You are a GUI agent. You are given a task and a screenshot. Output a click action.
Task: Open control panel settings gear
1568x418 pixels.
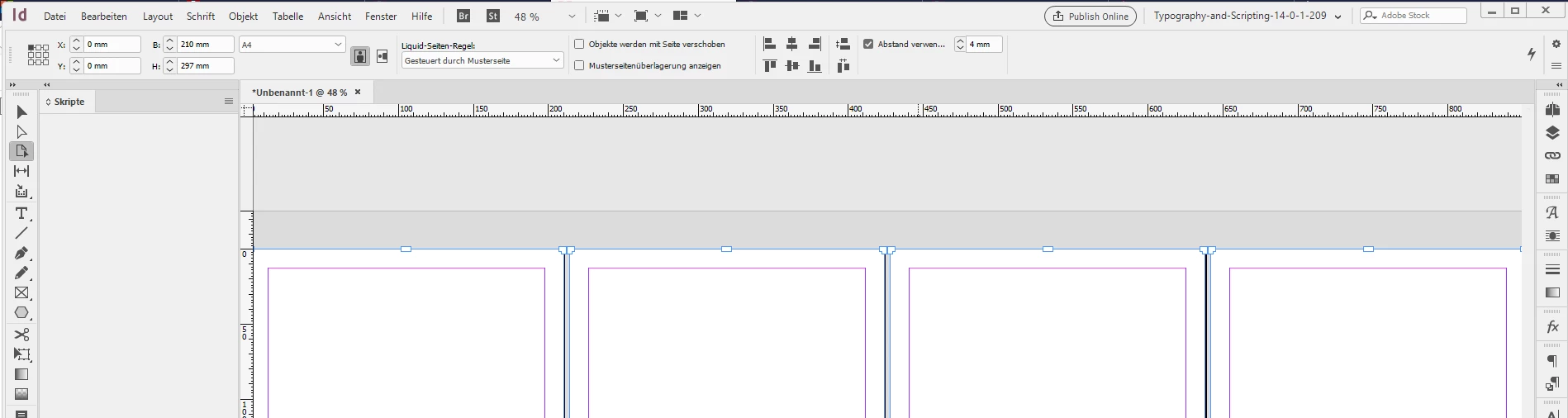(x=1556, y=44)
